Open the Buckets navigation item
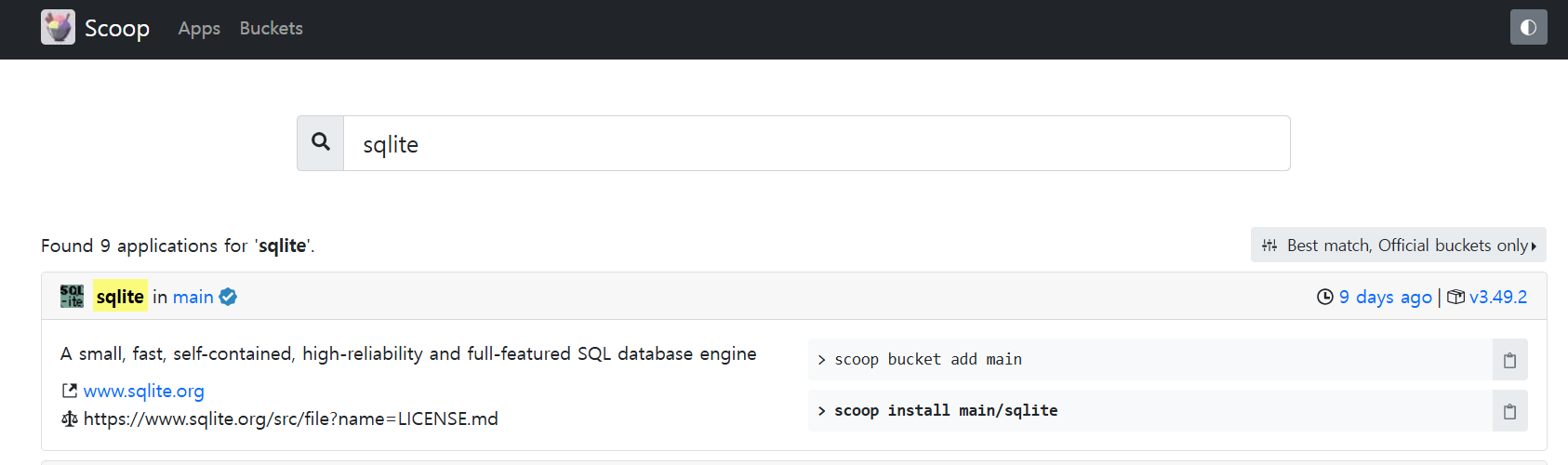 (x=272, y=28)
